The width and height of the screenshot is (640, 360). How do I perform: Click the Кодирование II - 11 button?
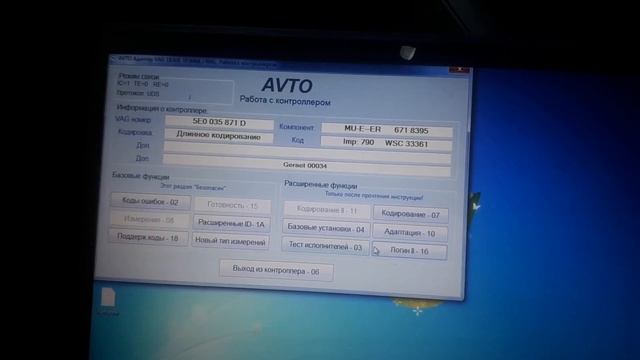pos(327,209)
